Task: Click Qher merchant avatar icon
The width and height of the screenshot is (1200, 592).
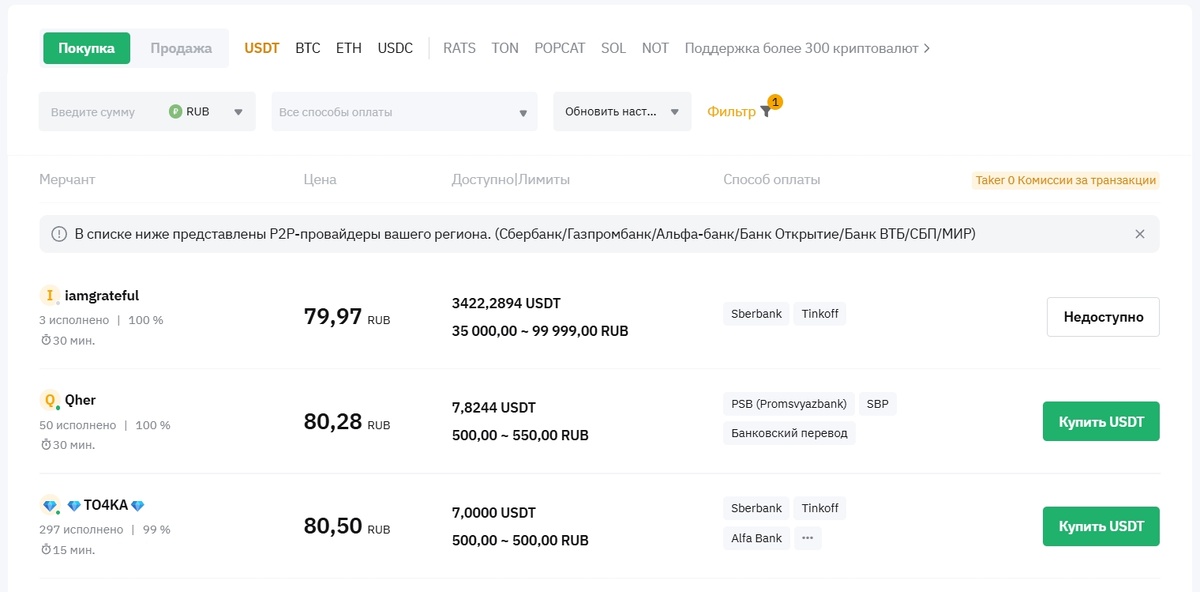Action: (49, 400)
